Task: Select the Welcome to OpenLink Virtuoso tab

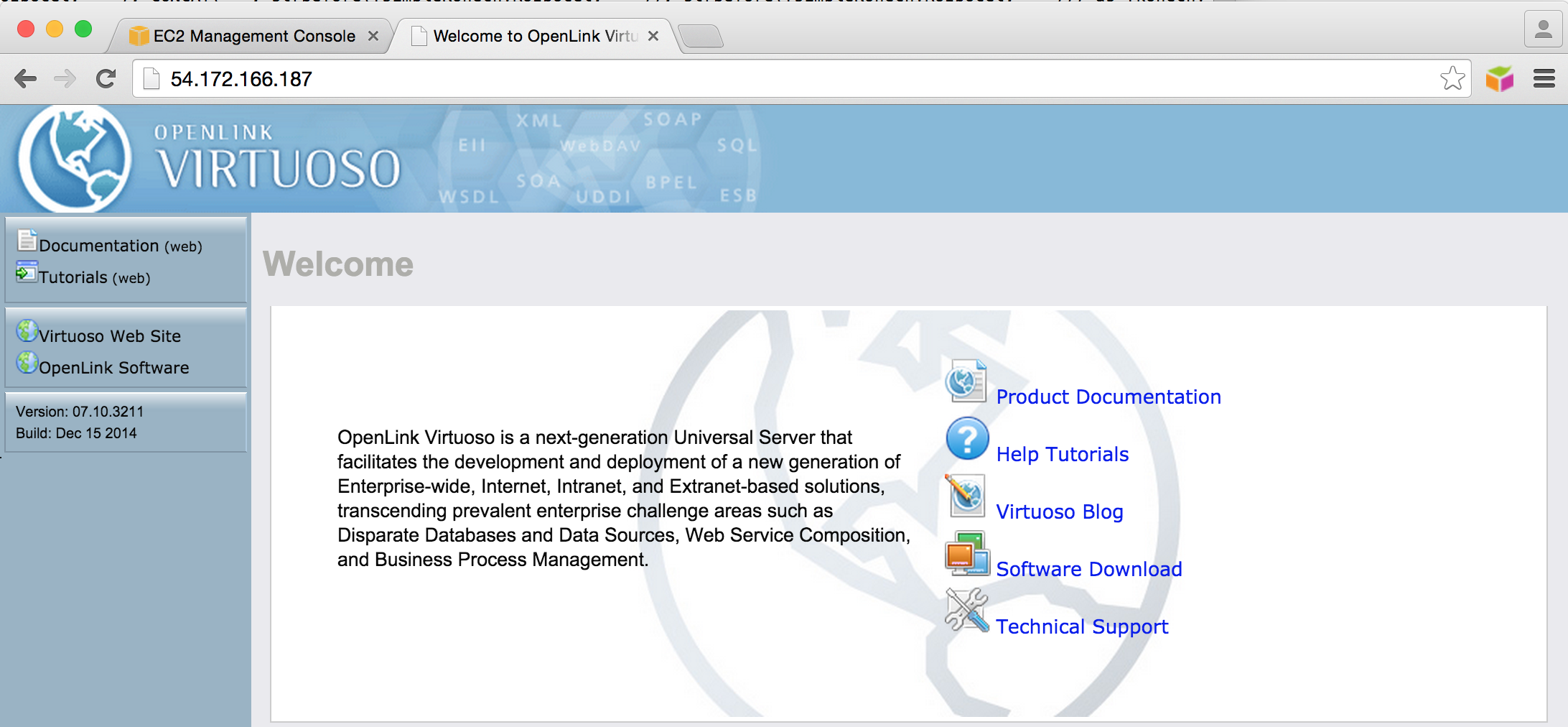Action: [535, 36]
